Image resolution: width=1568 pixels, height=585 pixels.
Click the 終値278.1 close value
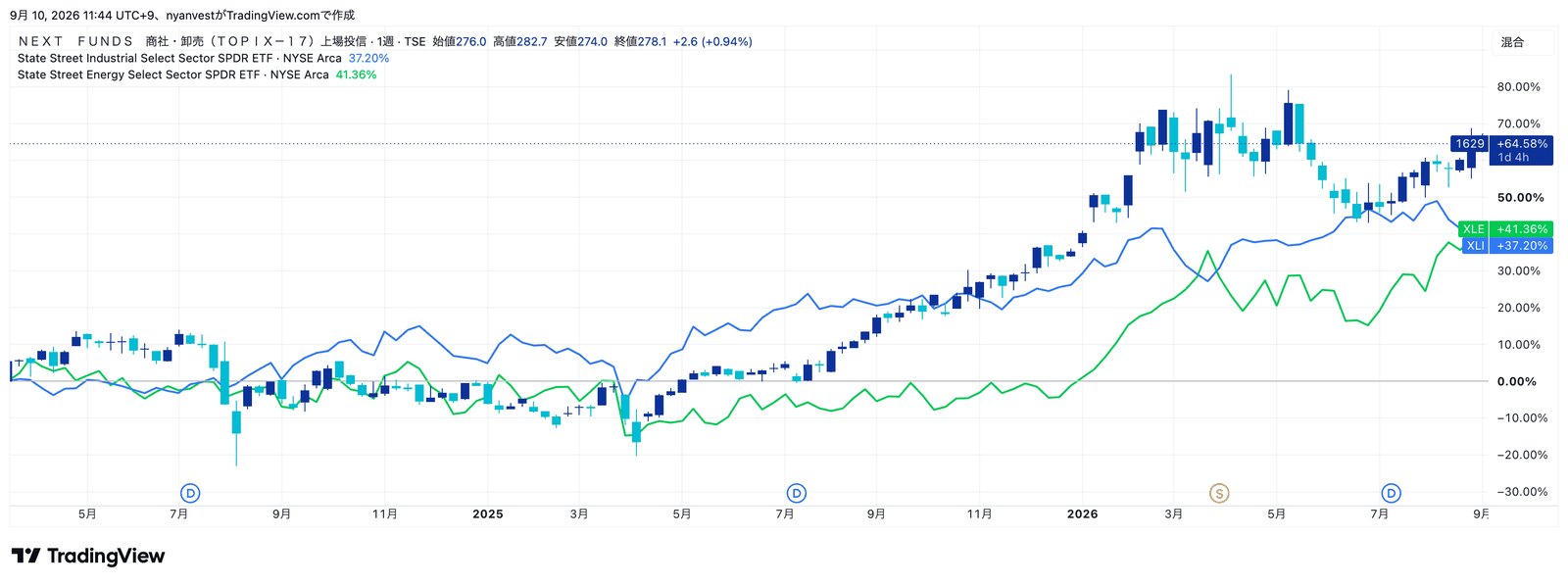(x=641, y=41)
